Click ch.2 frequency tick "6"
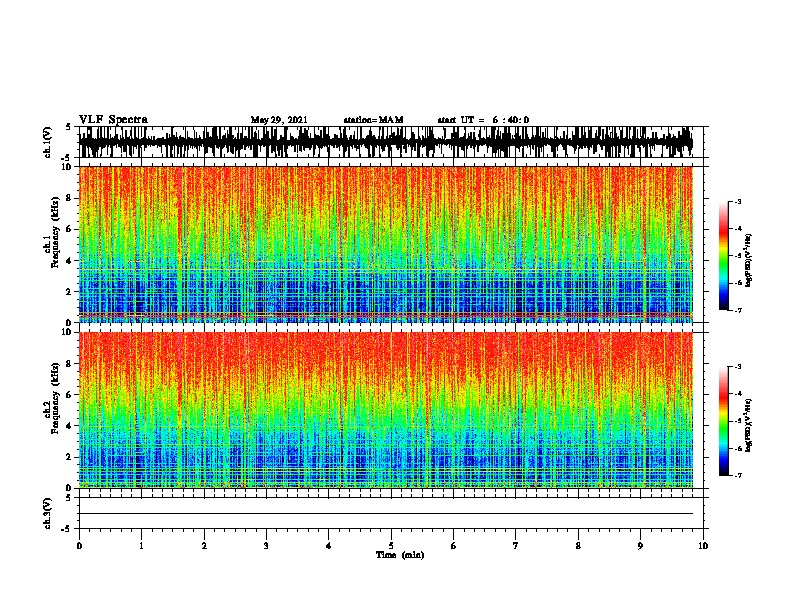This screenshot has width=792, height=612. (69, 394)
